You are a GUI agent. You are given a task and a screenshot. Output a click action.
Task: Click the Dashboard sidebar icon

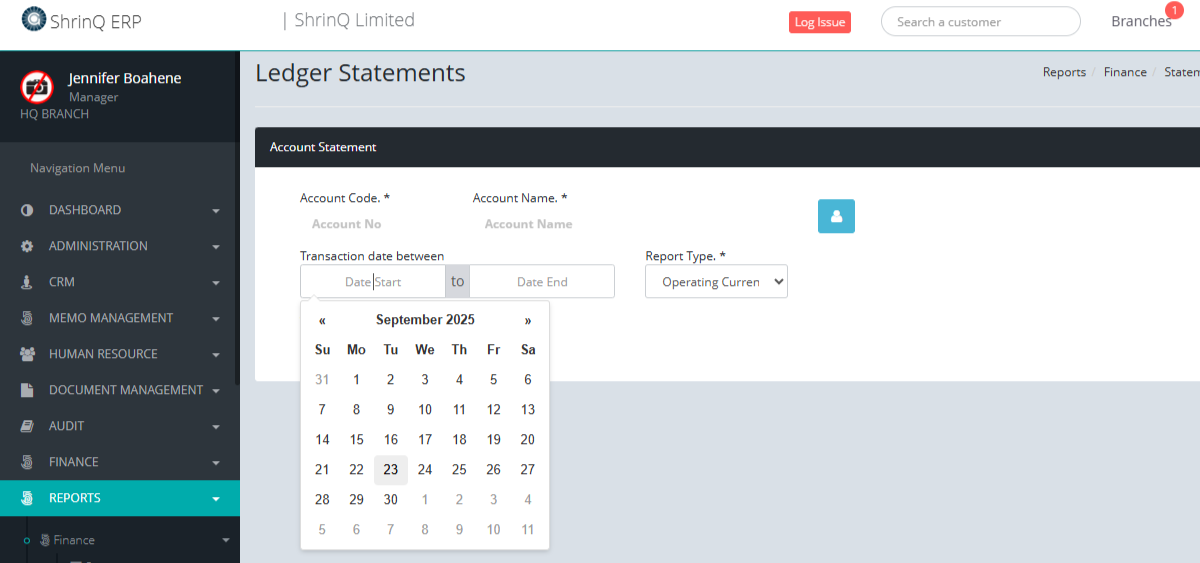[27, 210]
